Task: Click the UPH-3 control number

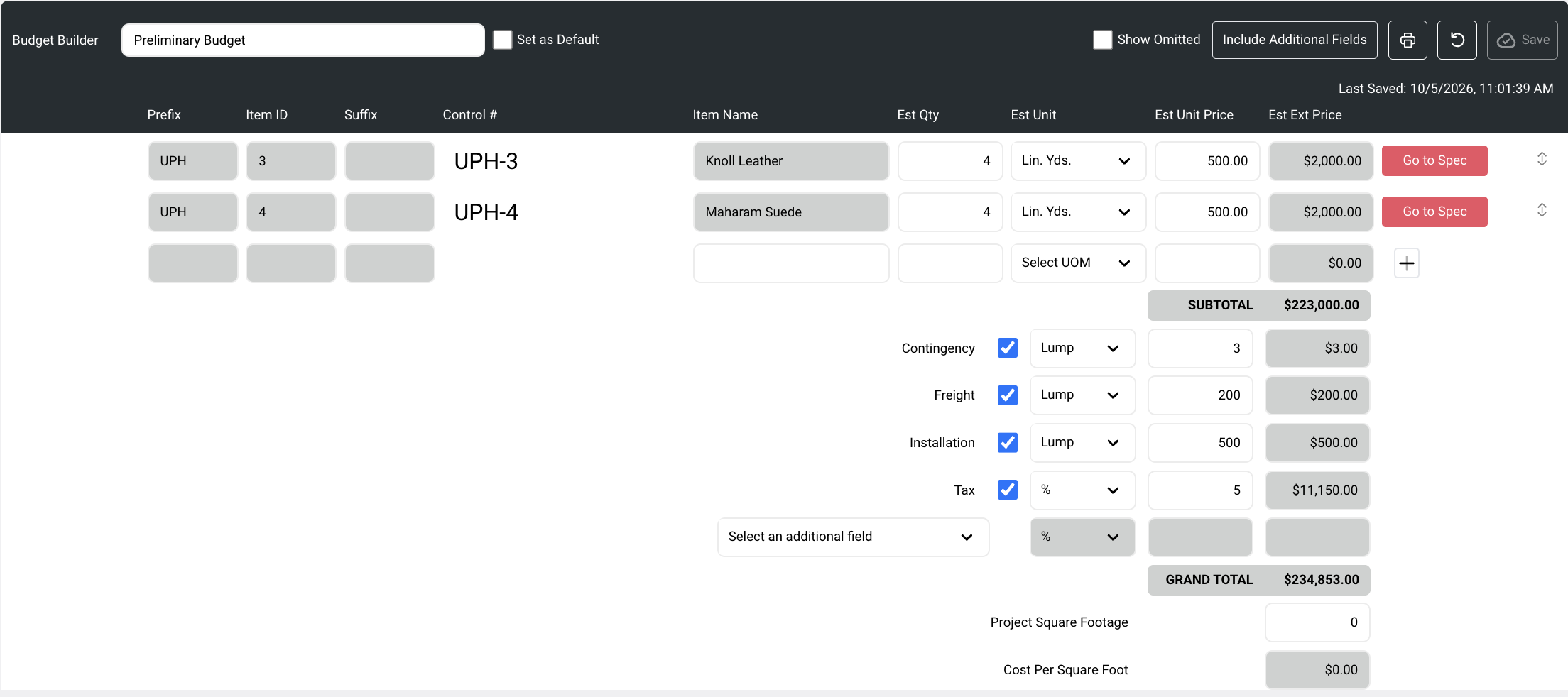Action: [x=486, y=161]
